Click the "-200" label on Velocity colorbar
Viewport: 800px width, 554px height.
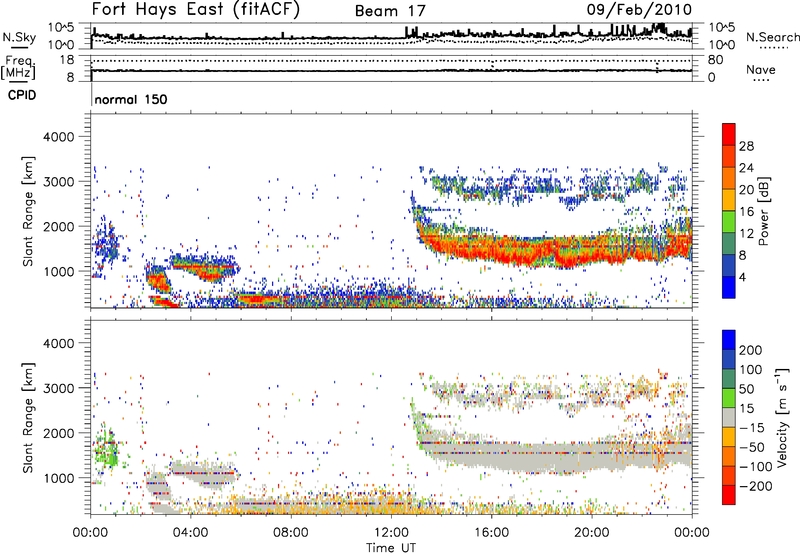coord(756,486)
